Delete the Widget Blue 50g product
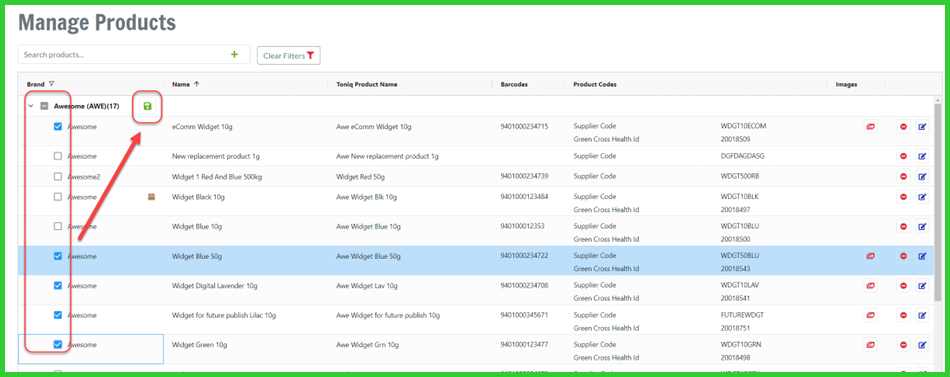Image resolution: width=950 pixels, height=377 pixels. coord(903,256)
